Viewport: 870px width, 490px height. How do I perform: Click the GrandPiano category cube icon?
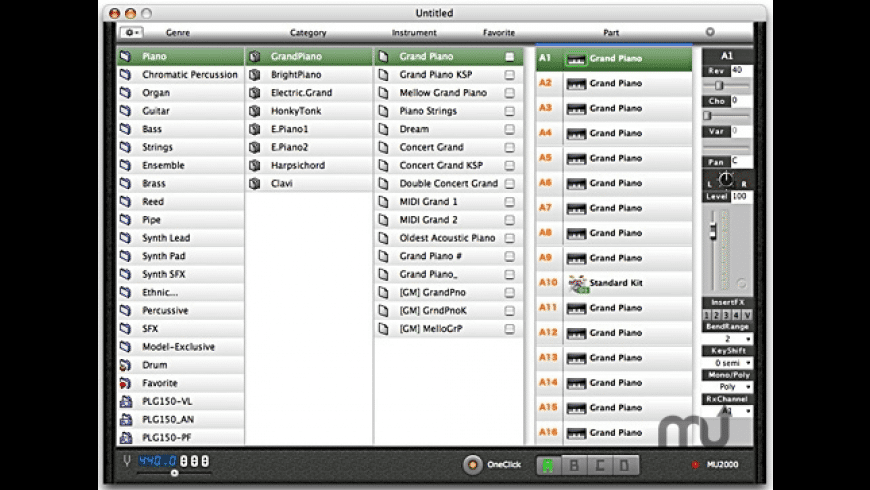pyautogui.click(x=255, y=56)
